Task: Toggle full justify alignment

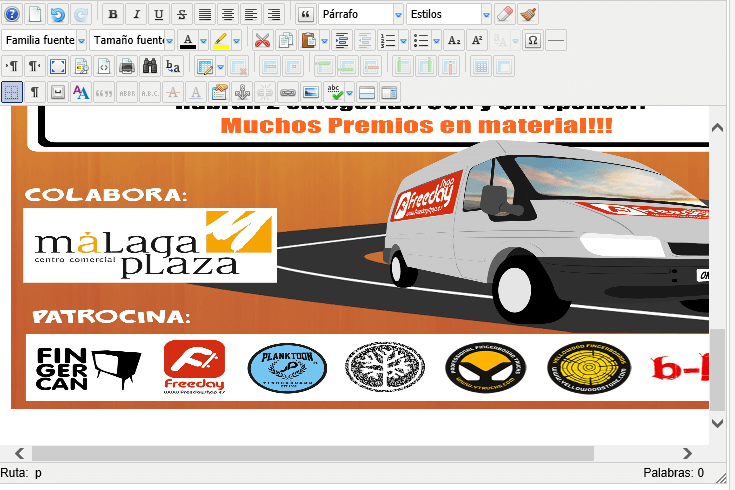Action: tap(205, 14)
